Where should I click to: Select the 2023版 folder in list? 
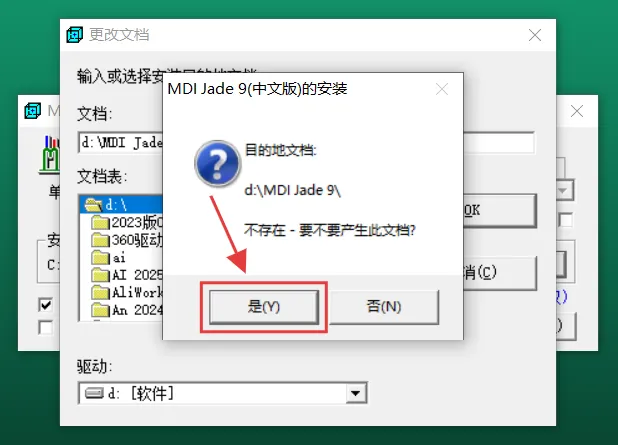click(127, 222)
